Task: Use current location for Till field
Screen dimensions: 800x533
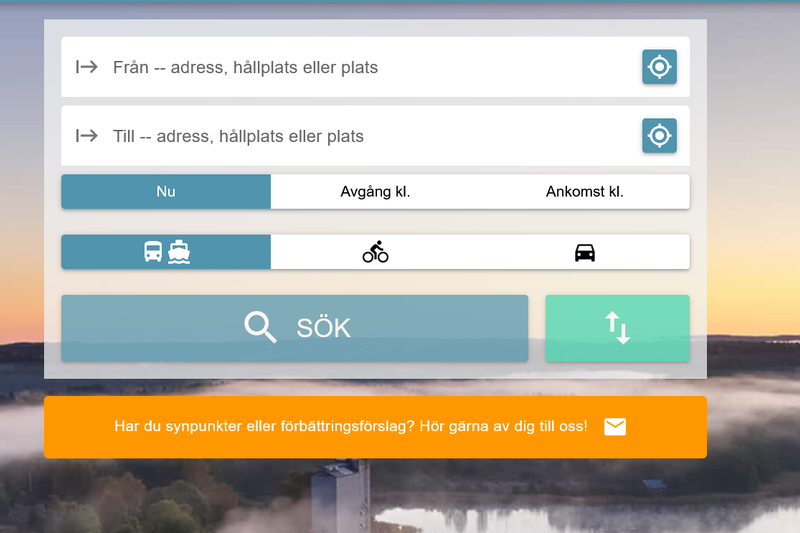Action: (659, 136)
